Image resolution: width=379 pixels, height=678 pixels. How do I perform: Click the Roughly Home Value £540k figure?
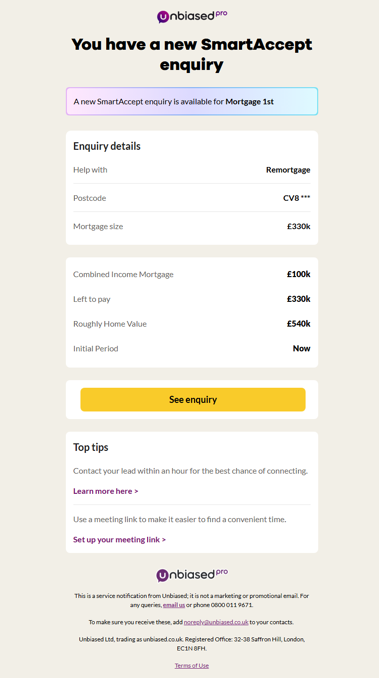[299, 323]
